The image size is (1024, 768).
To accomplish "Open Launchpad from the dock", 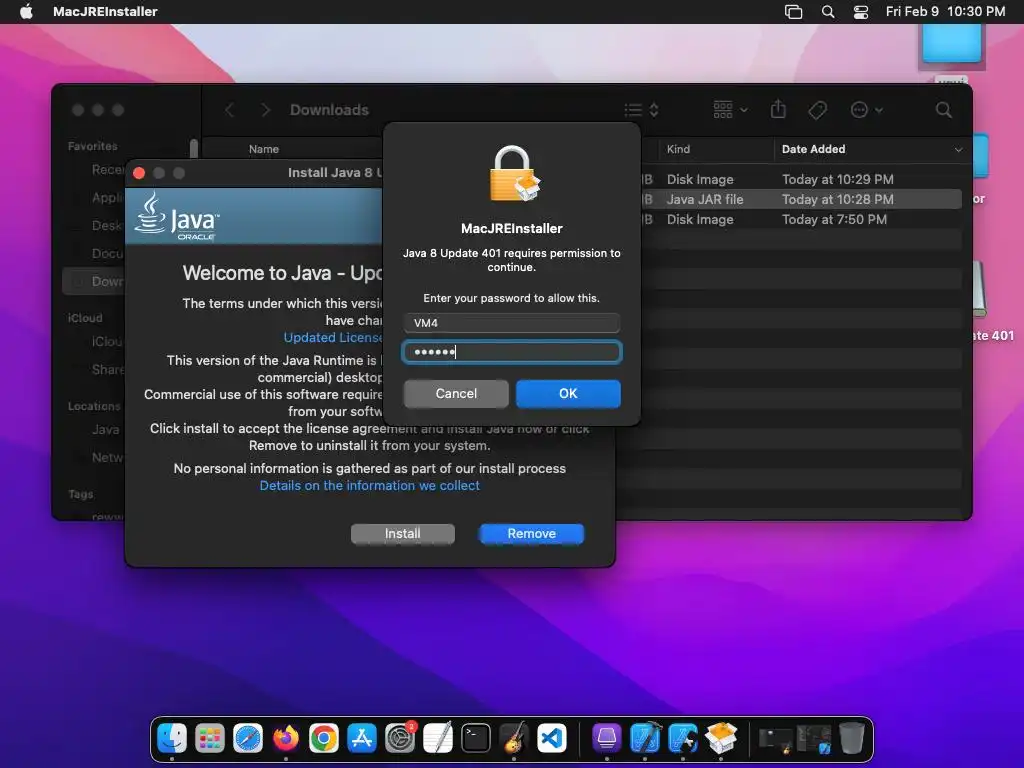I will (x=210, y=739).
